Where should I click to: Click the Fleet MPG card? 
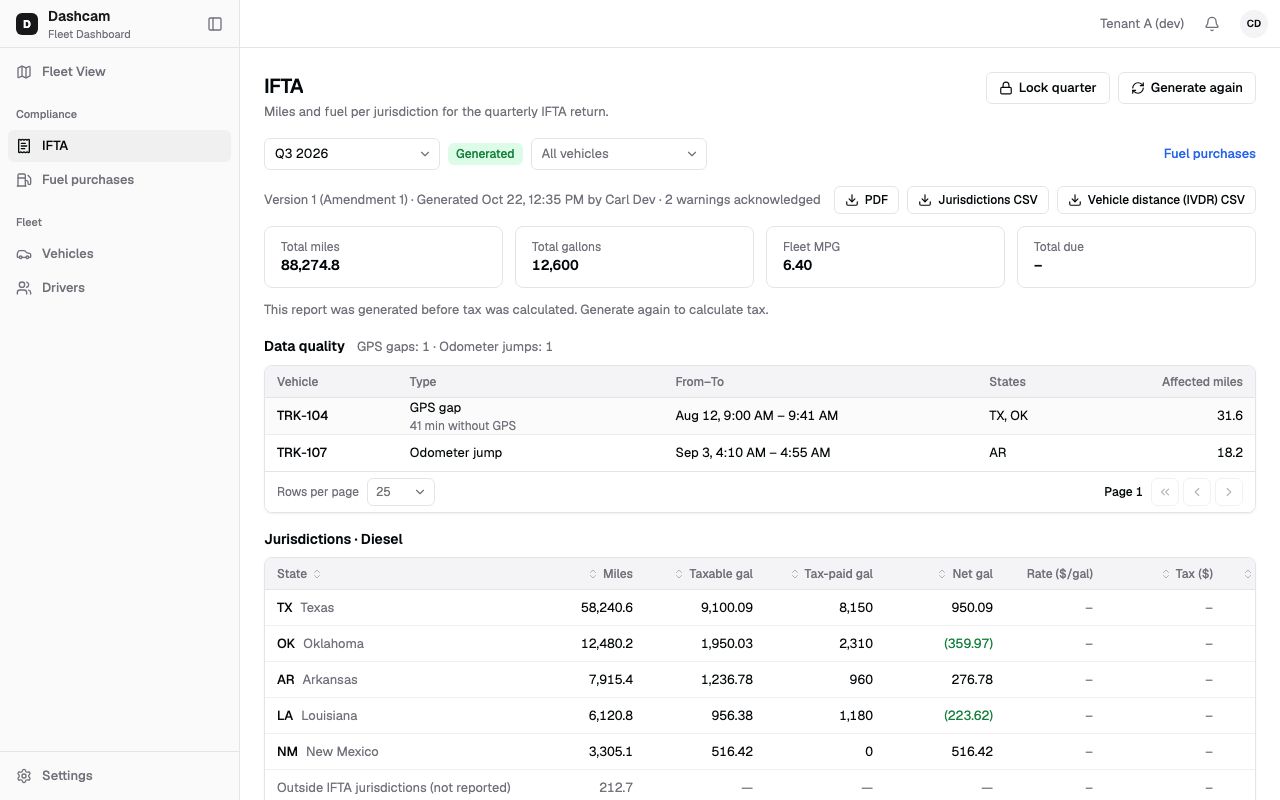tap(885, 257)
